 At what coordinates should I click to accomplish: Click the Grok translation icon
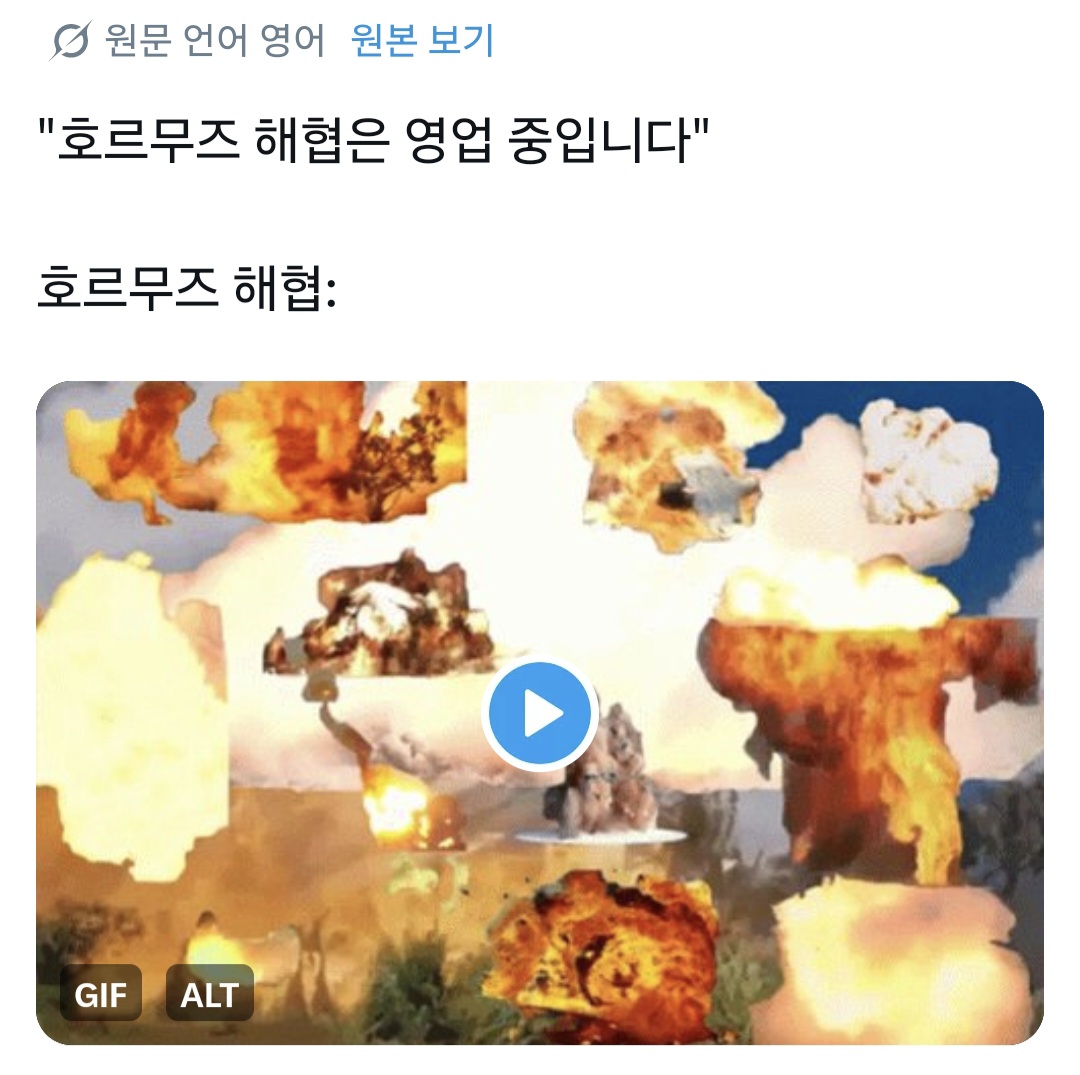click(70, 41)
